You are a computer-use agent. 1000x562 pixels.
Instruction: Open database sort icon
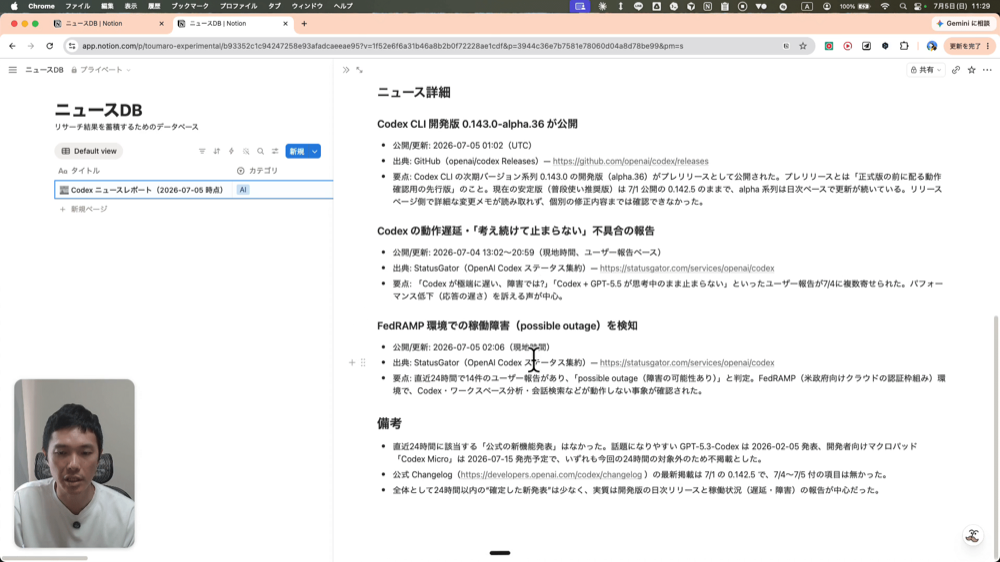217,151
